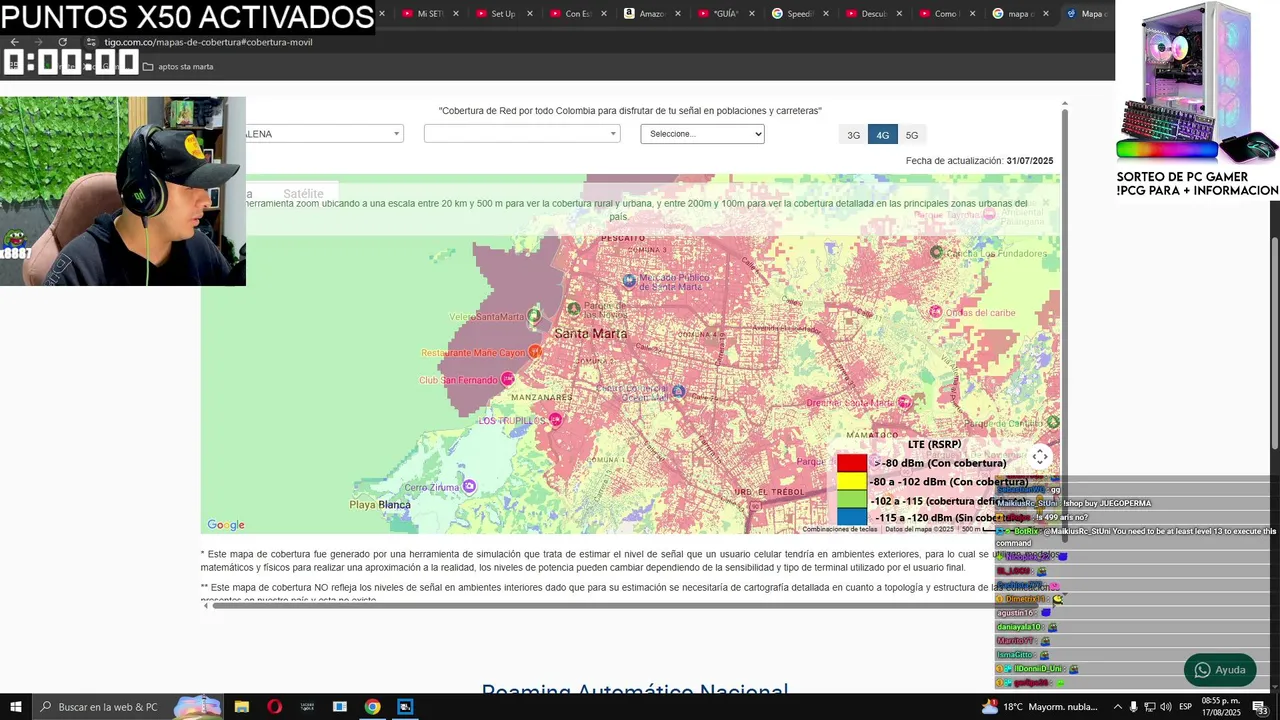Click the Velero Santa Marta map marker
This screenshot has width=1280, height=720.
pos(534,317)
